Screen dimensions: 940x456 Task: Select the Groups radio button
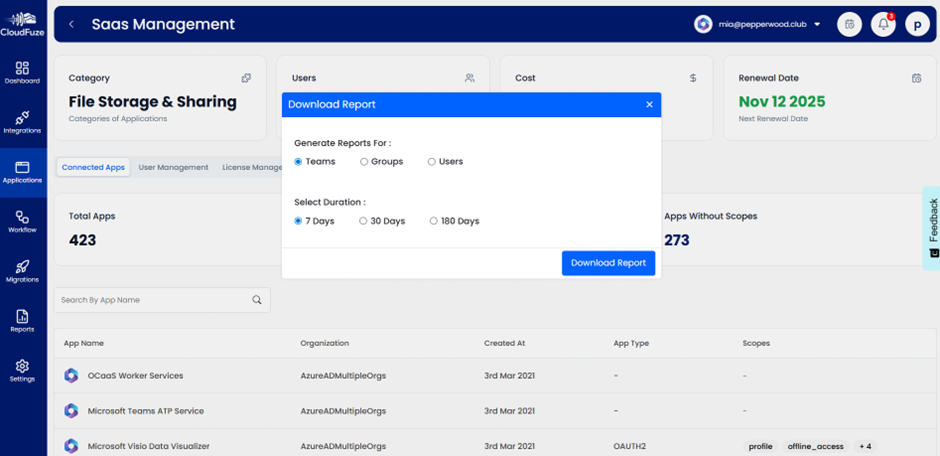pyautogui.click(x=364, y=162)
